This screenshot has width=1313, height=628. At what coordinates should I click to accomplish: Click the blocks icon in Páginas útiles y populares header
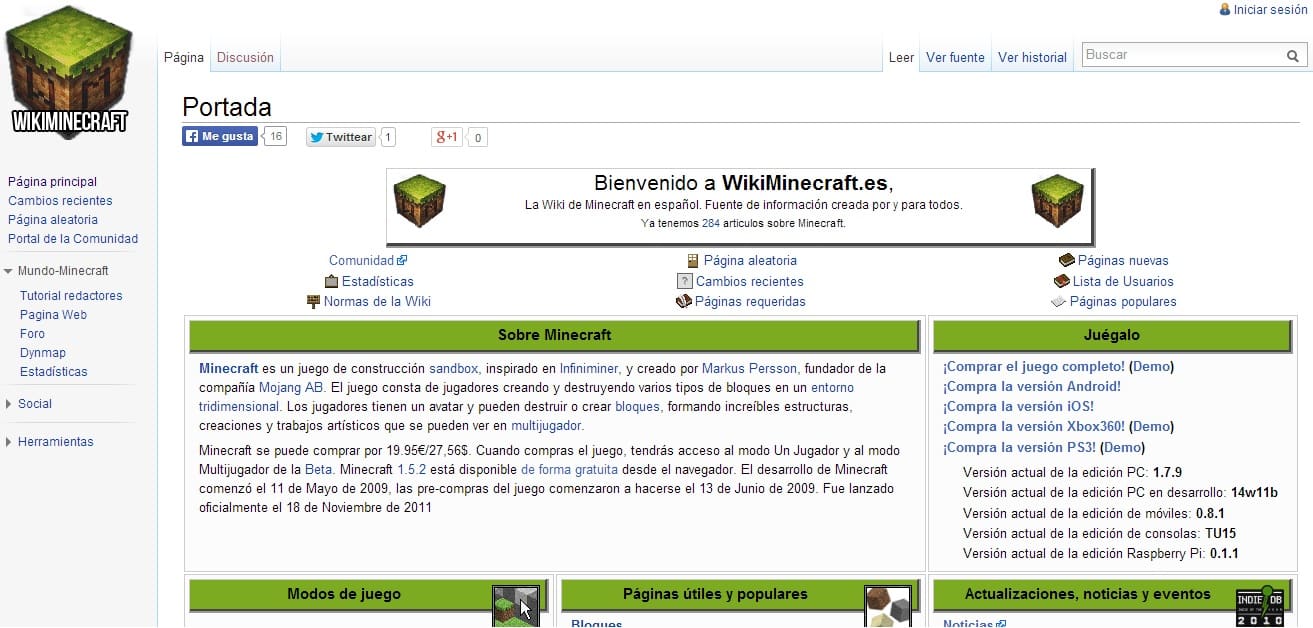coord(888,605)
